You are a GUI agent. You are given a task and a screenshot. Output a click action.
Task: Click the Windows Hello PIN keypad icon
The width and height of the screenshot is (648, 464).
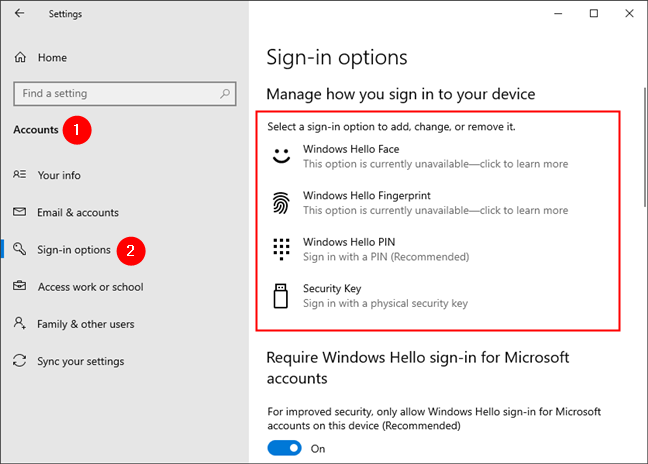(280, 249)
